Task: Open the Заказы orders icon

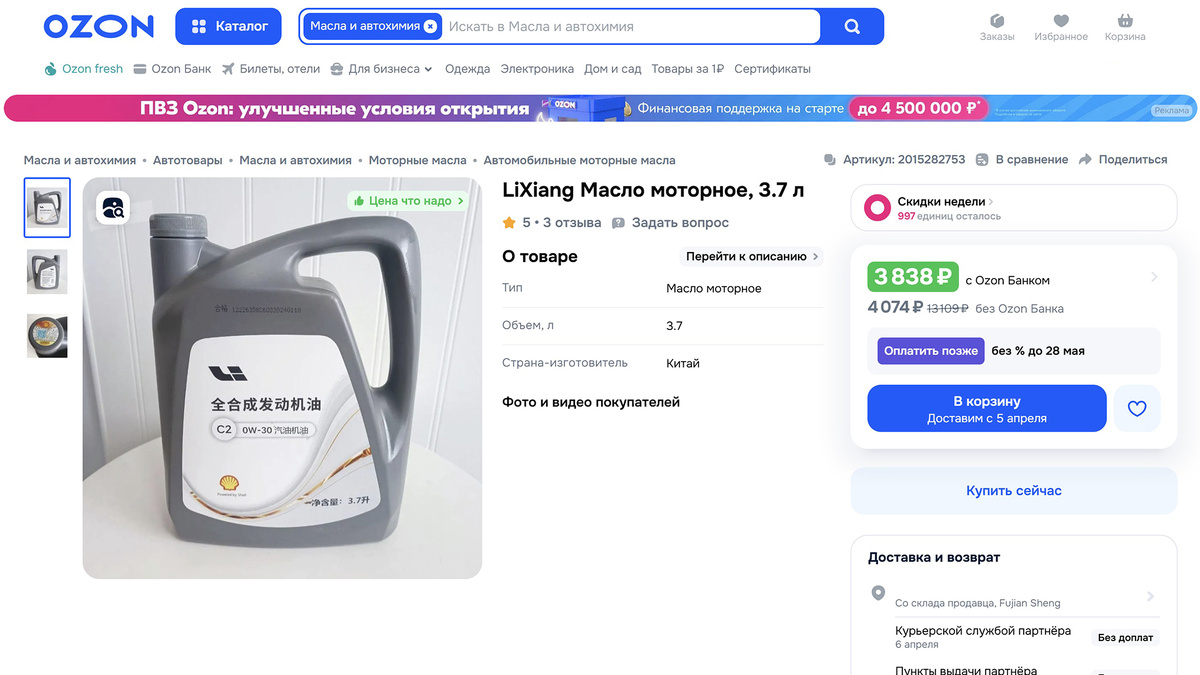Action: [x=997, y=21]
